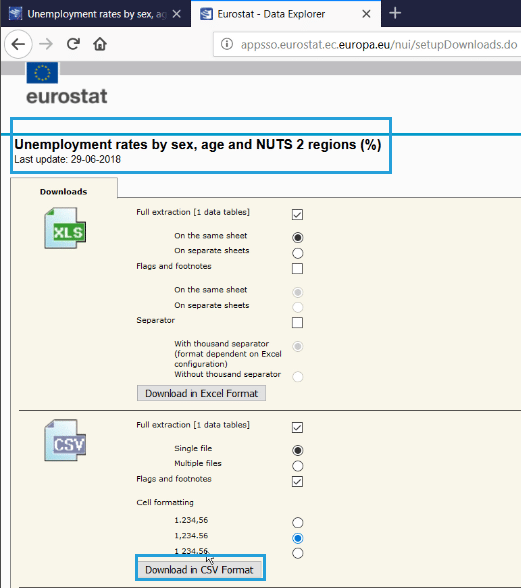Click the forward navigation arrow
The height and width of the screenshot is (588, 521).
tap(46, 44)
